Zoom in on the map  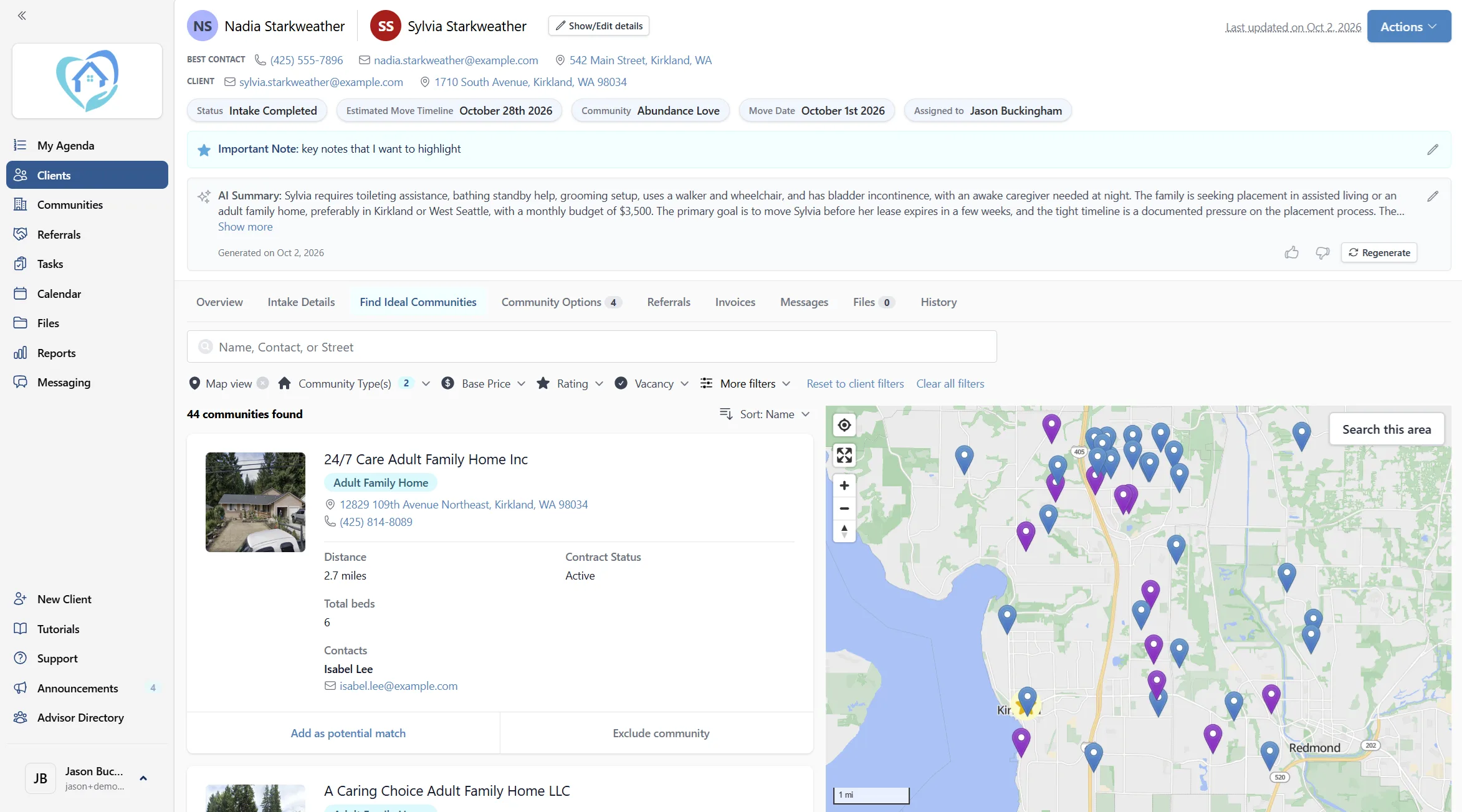coord(844,485)
